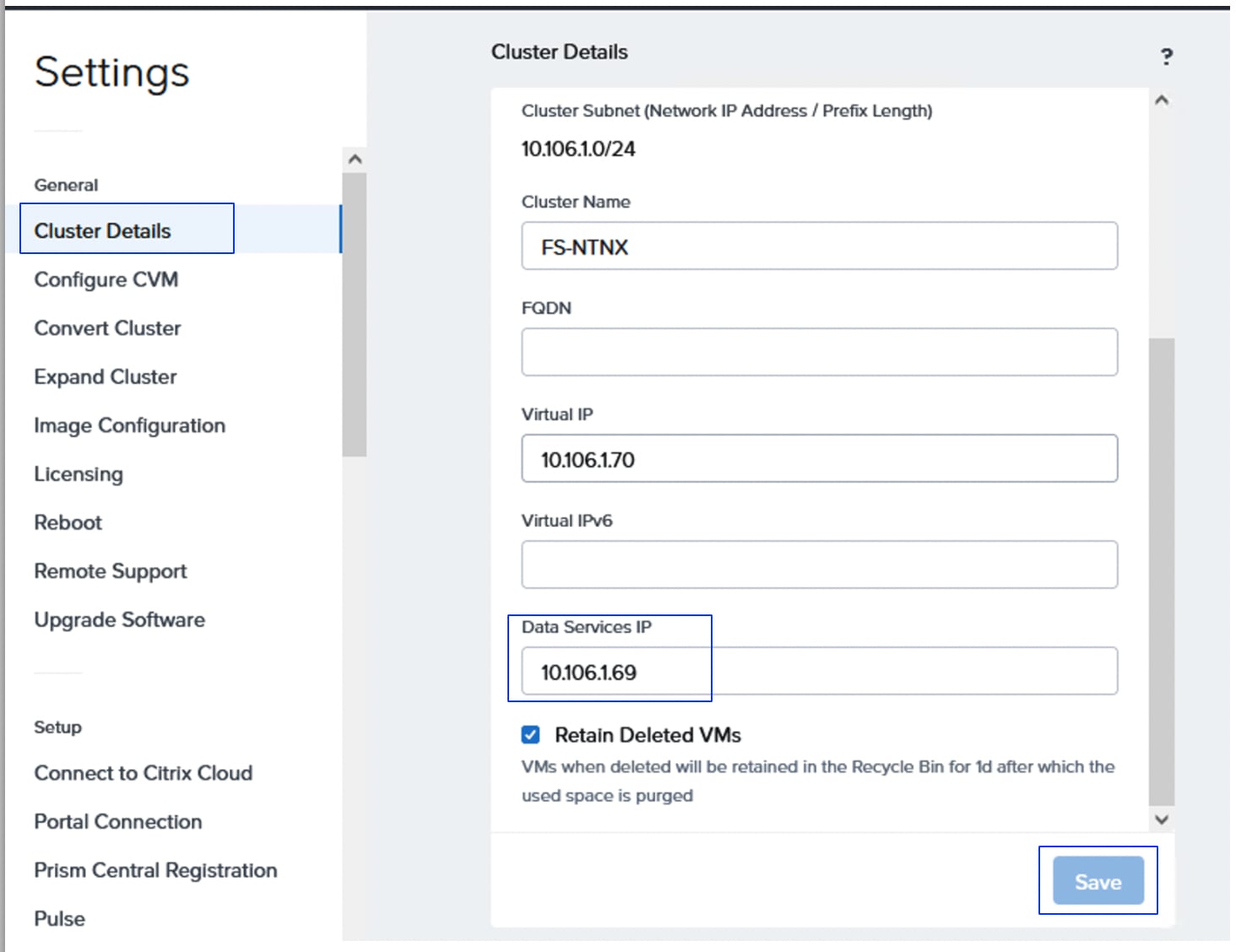The width and height of the screenshot is (1236, 952).
Task: Click the sidebar scroll up arrow
Action: tap(355, 160)
